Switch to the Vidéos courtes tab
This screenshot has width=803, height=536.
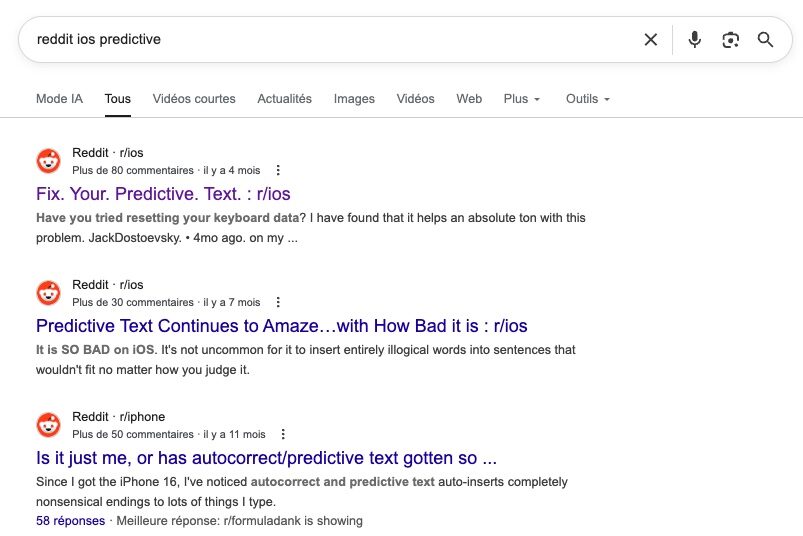[194, 99]
